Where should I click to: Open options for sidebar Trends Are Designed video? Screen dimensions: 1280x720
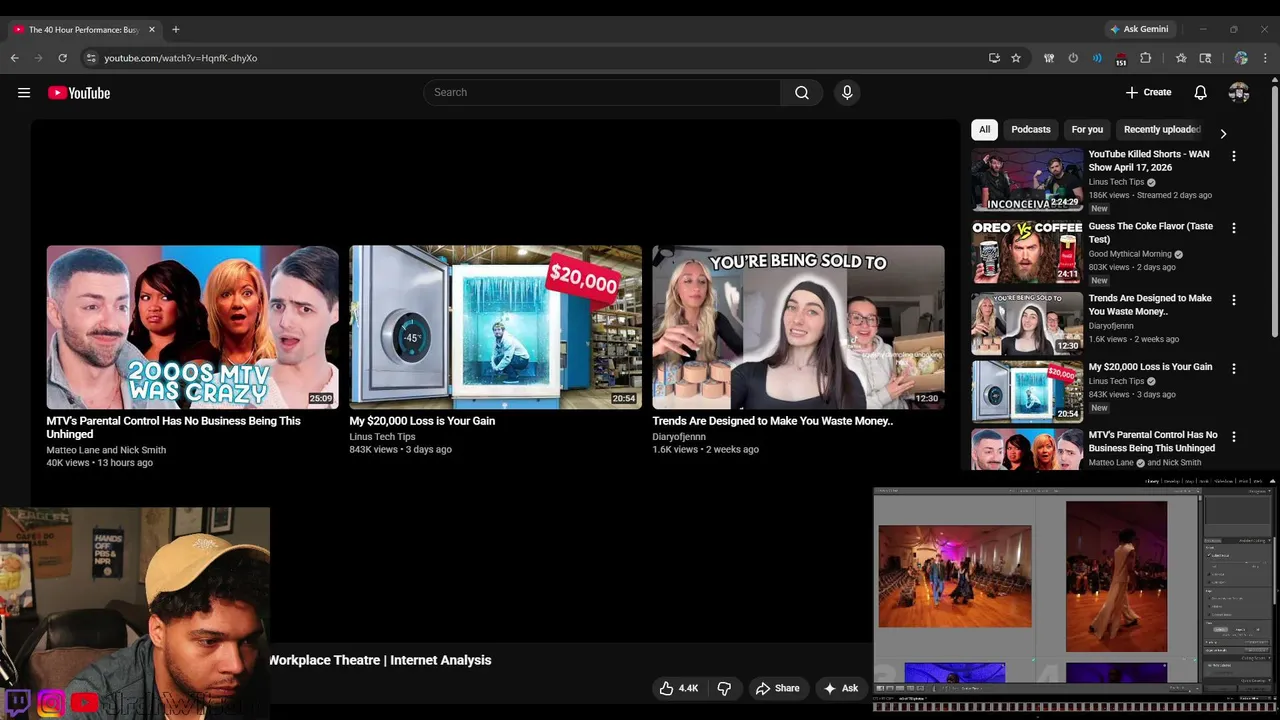coord(1233,300)
